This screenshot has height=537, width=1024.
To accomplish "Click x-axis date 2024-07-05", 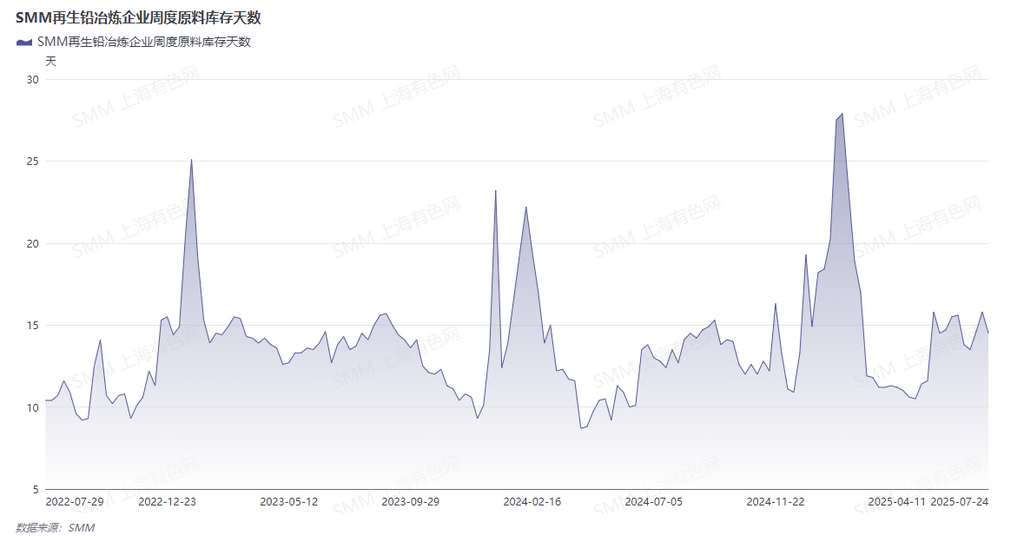I will (x=654, y=502).
